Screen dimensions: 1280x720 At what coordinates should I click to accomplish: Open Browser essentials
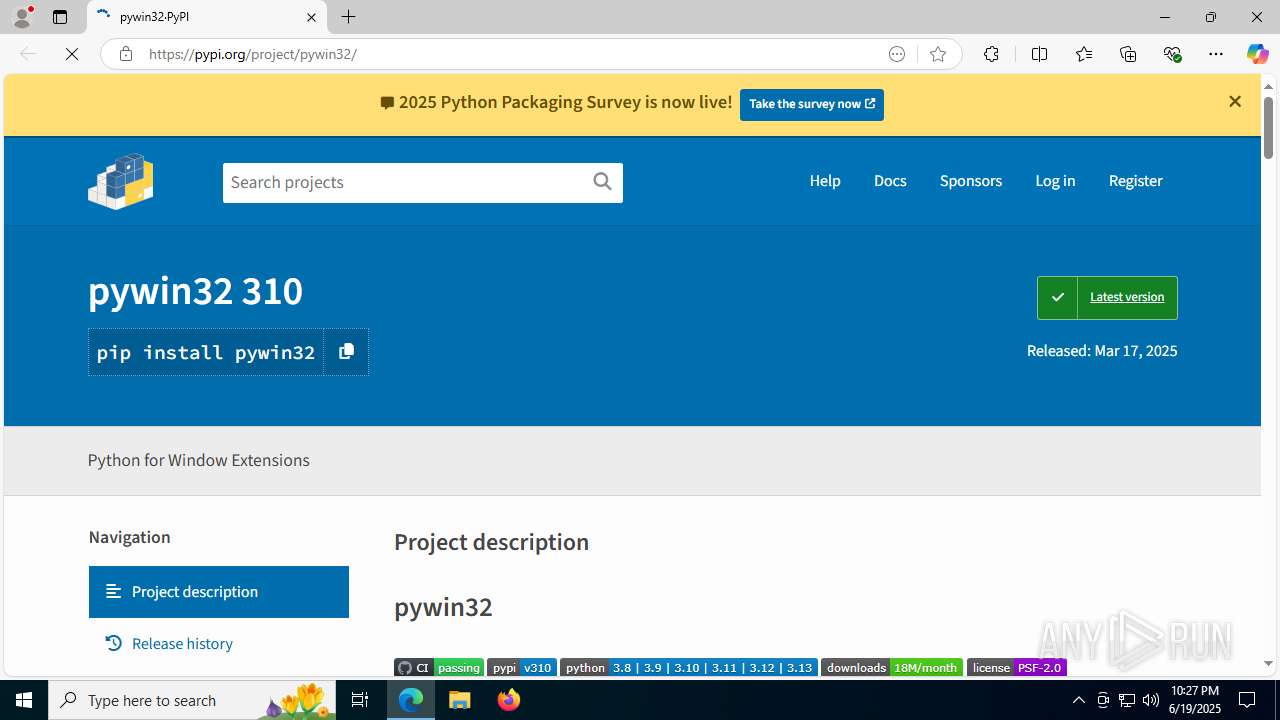click(1172, 54)
